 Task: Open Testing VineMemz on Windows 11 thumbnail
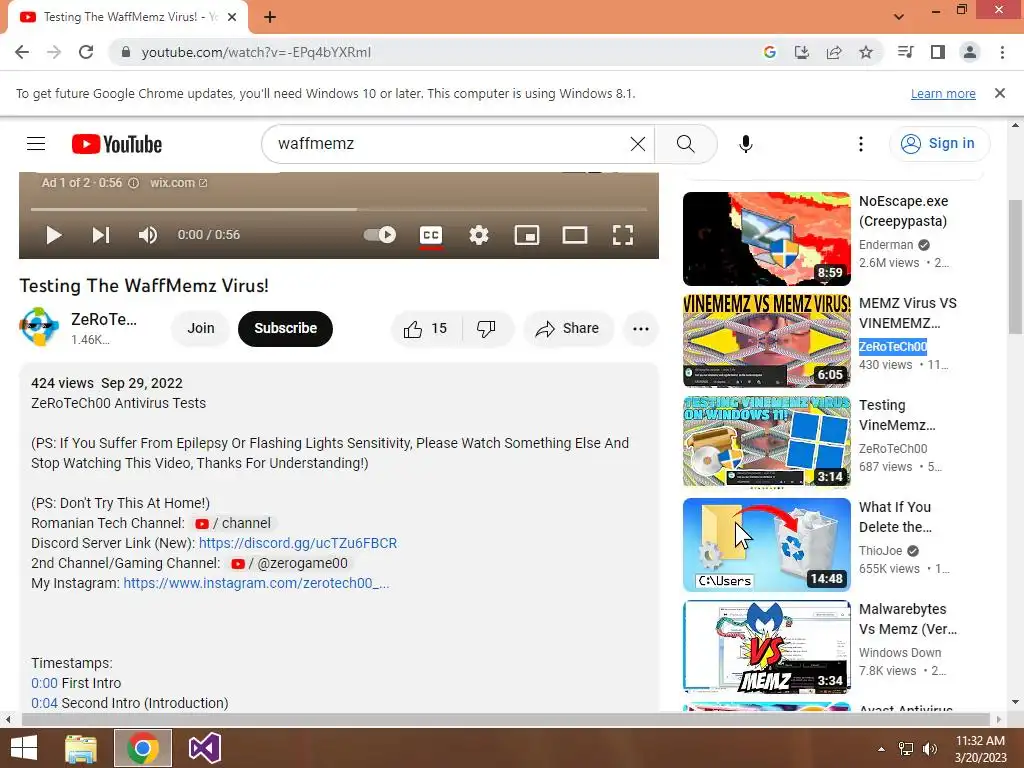(x=767, y=443)
